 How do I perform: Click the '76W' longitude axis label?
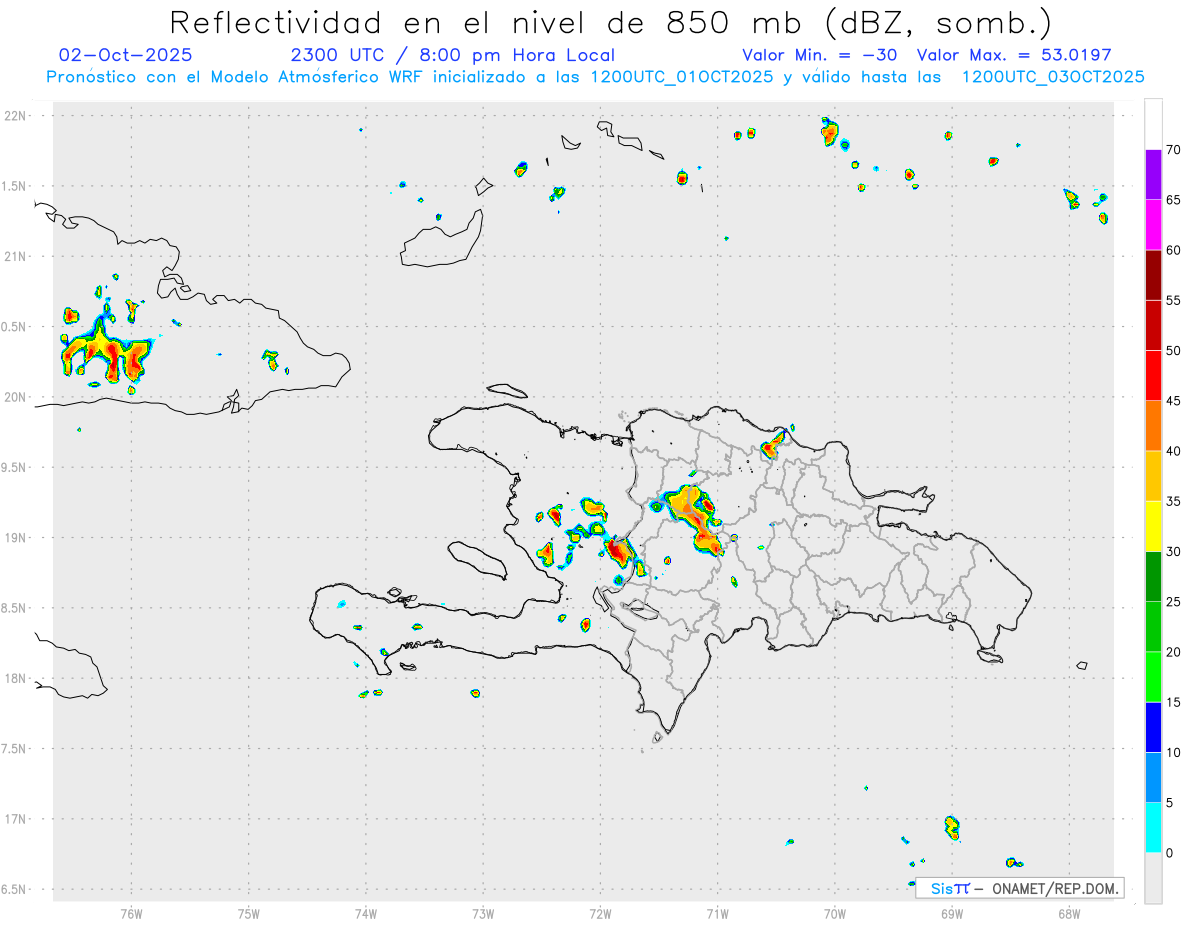[131, 913]
